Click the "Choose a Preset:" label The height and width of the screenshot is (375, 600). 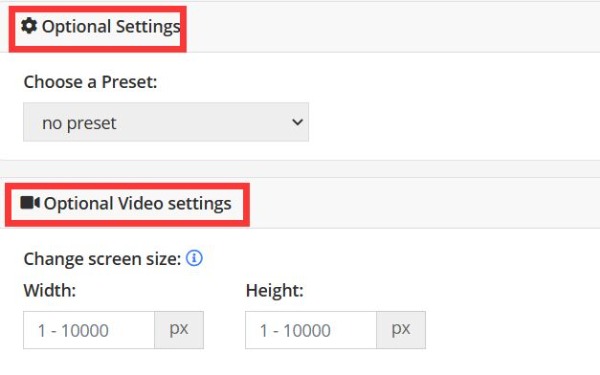[90, 82]
